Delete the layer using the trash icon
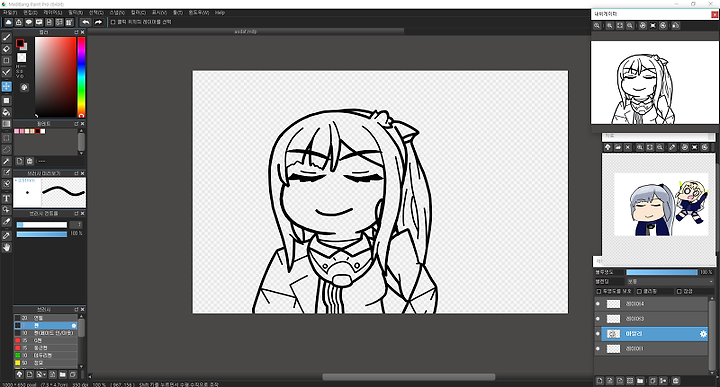This screenshot has height=387, width=720. (676, 381)
